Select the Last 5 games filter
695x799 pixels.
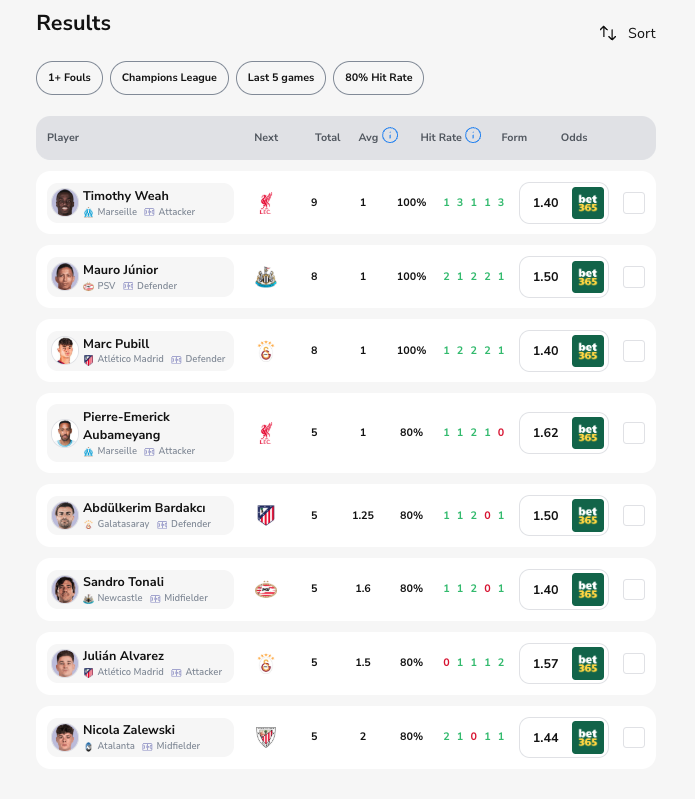click(x=281, y=78)
